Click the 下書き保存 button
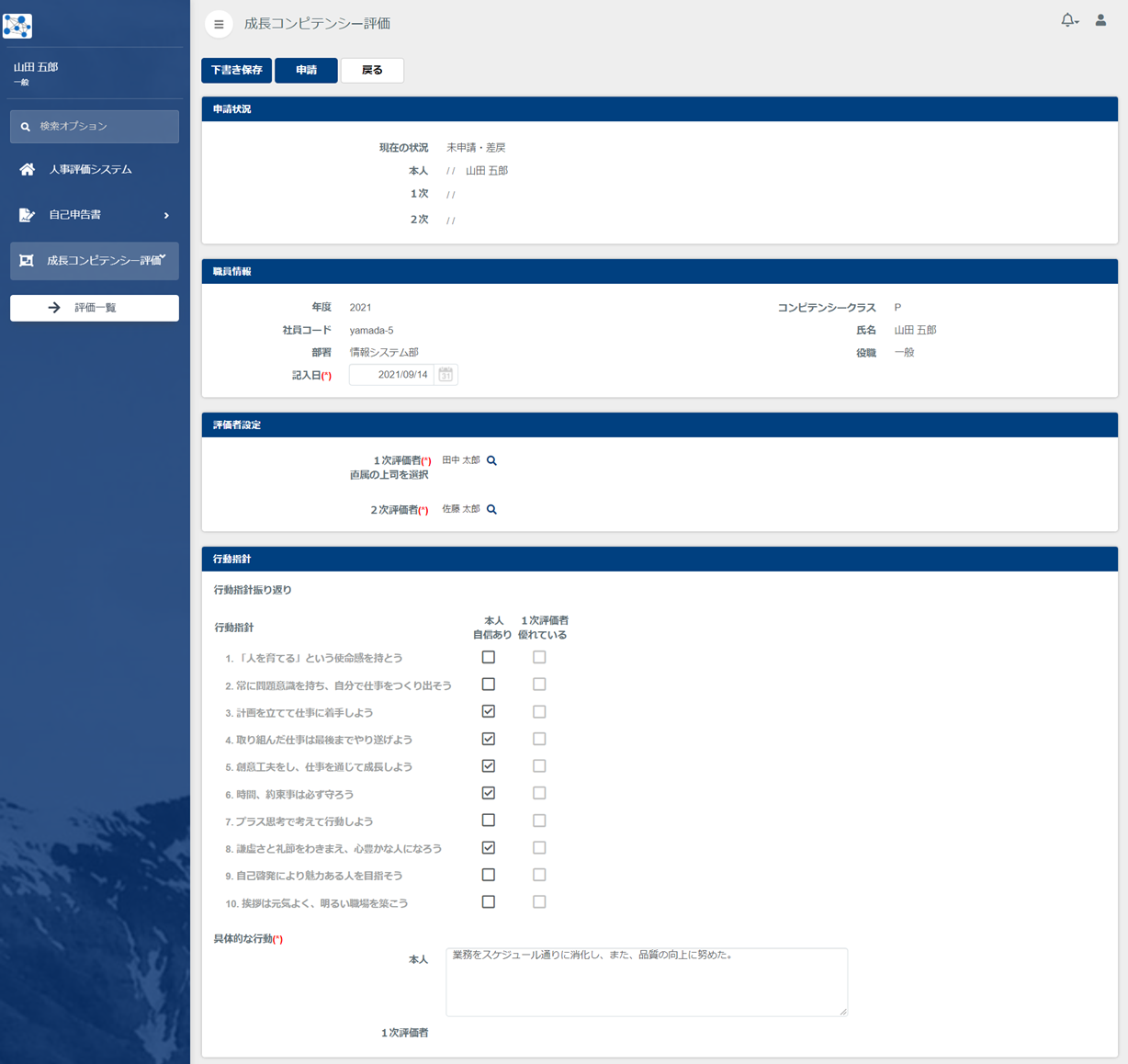 [237, 70]
